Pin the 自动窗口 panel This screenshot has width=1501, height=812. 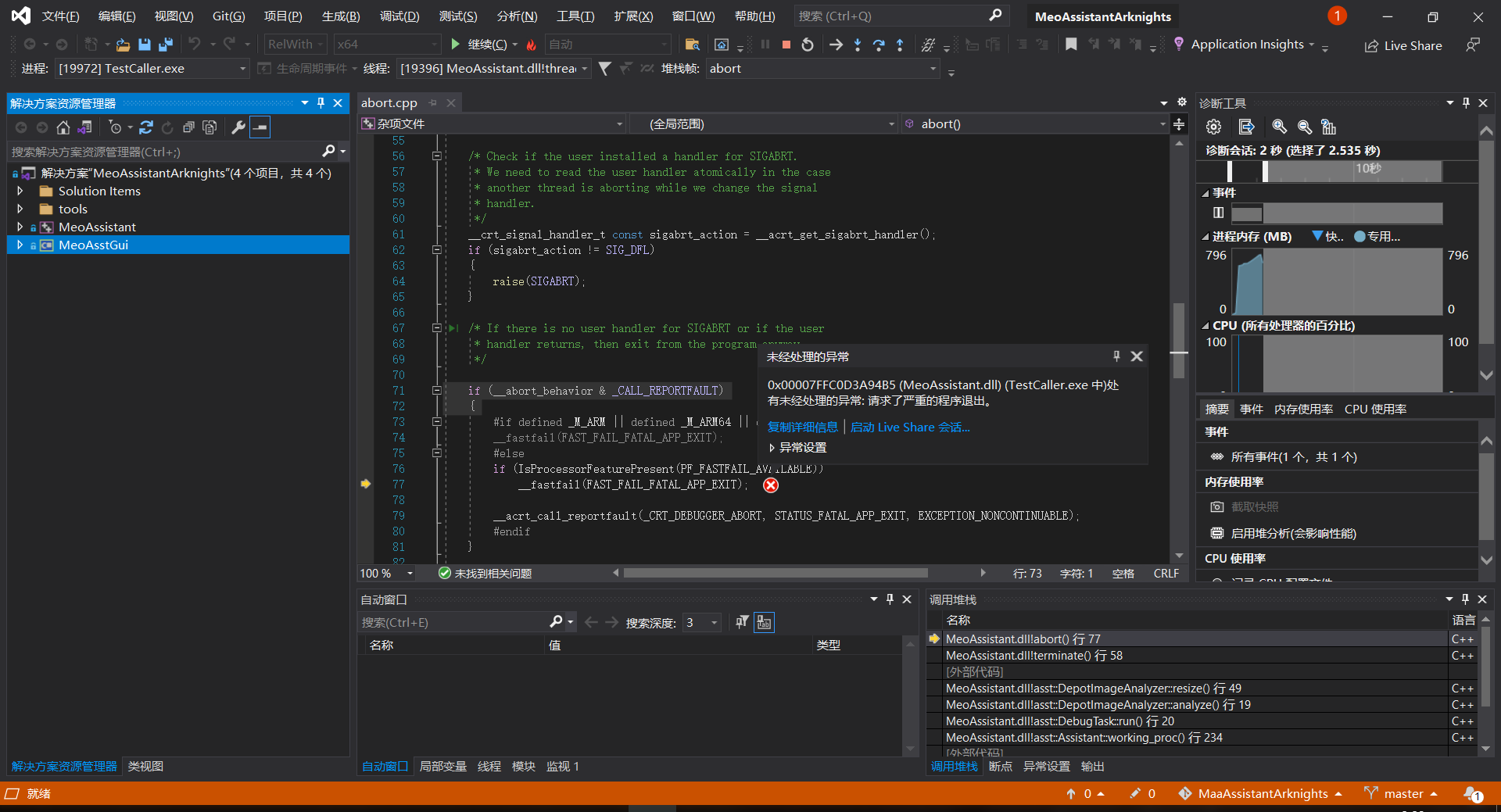coord(889,599)
